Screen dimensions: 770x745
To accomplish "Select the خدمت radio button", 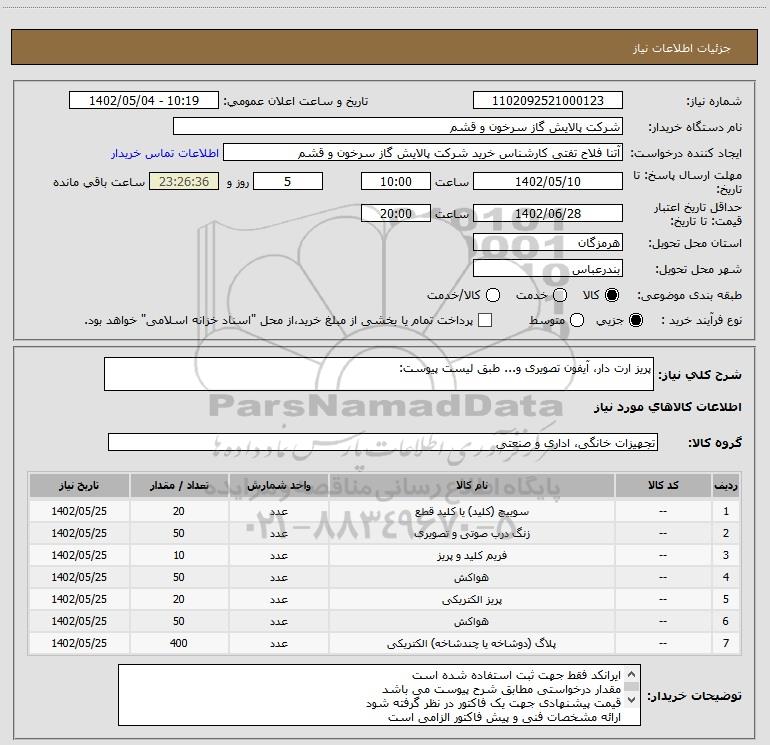I will (560, 295).
